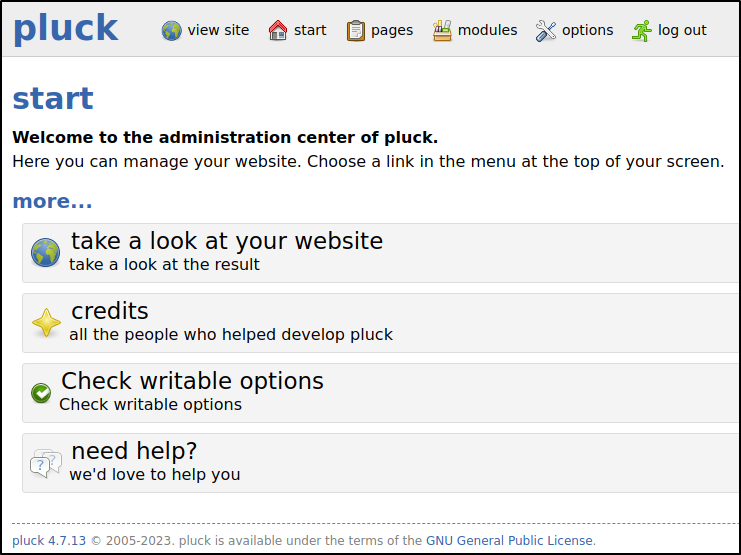Screen dimensions: 741x555
Task: Open the options menu item
Action: [x=587, y=30]
